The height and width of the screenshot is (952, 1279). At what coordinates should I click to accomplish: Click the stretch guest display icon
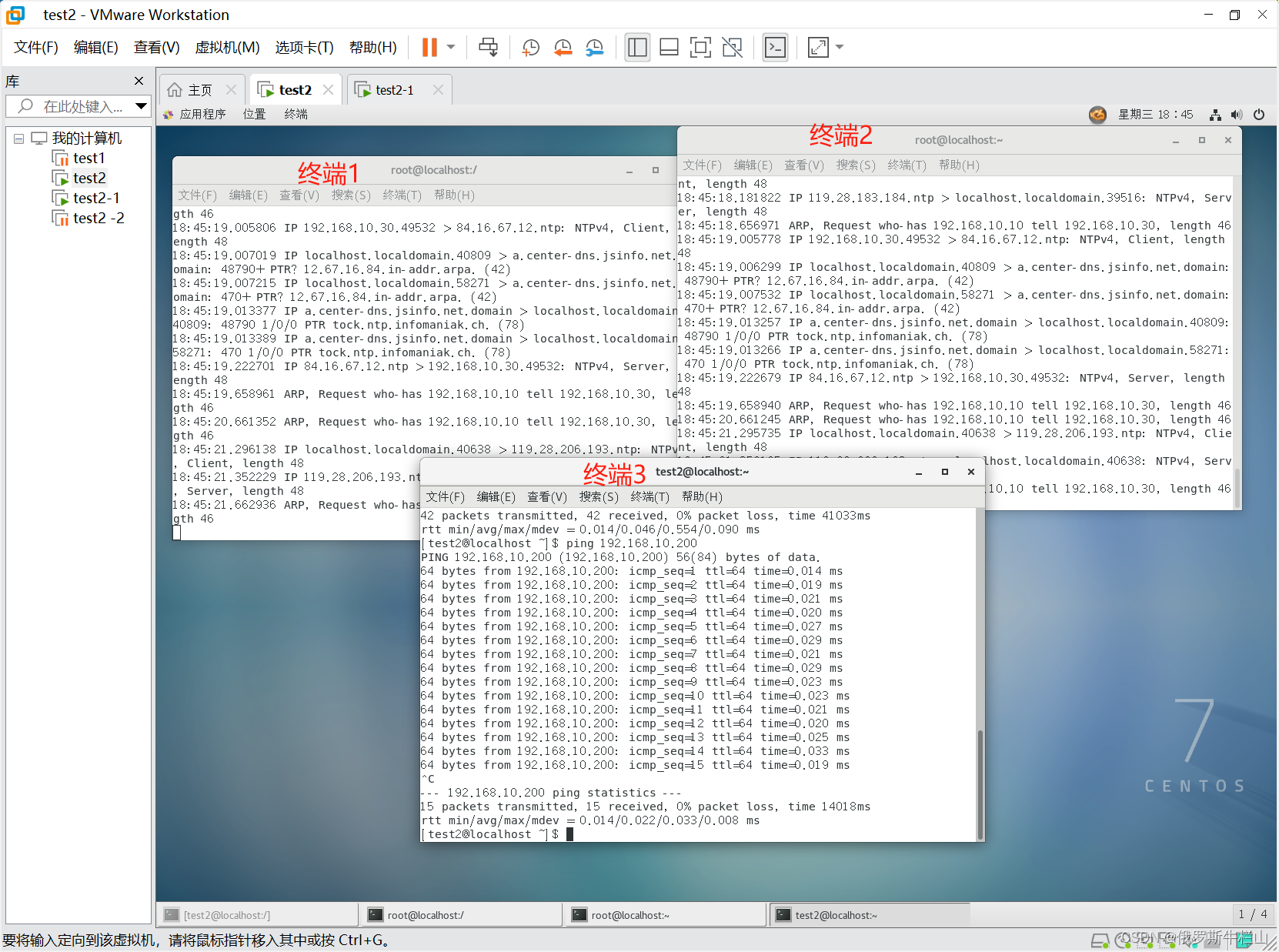(x=818, y=48)
